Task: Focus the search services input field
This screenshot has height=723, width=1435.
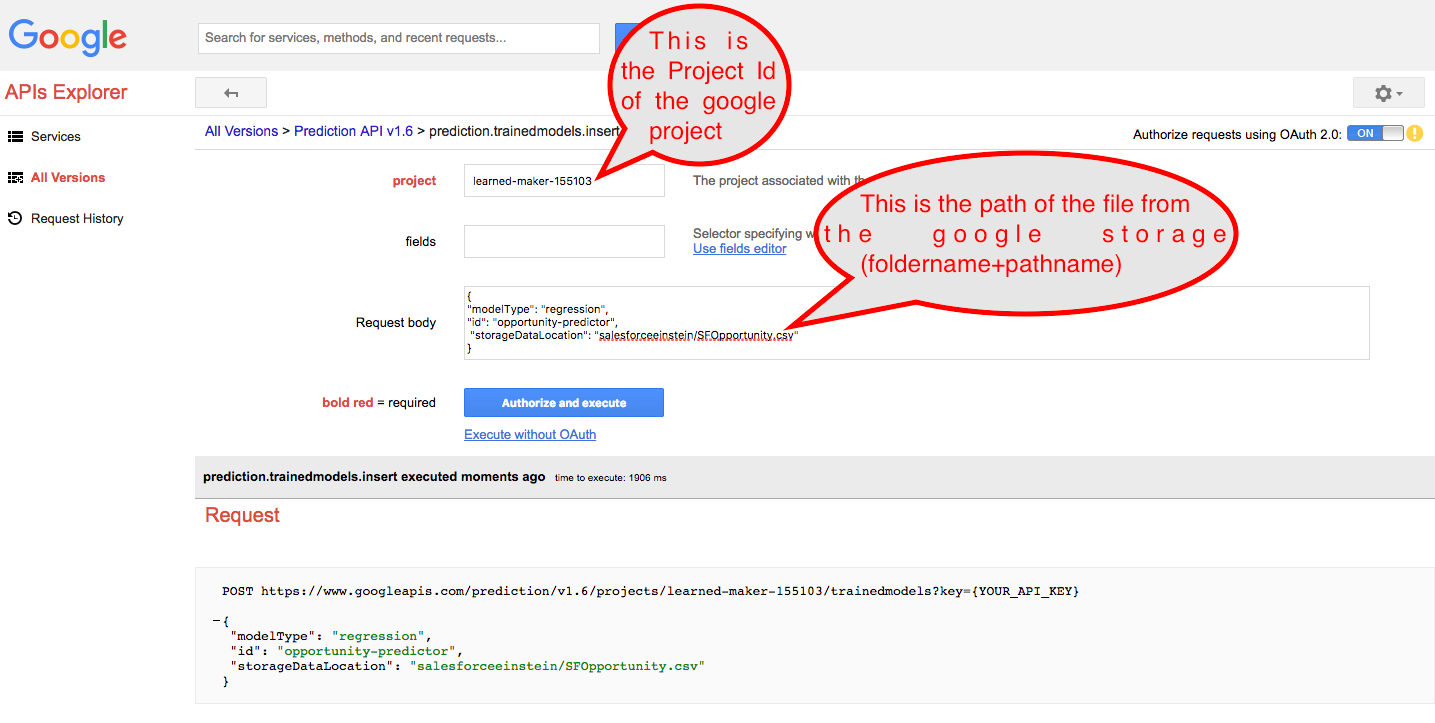Action: 399,38
